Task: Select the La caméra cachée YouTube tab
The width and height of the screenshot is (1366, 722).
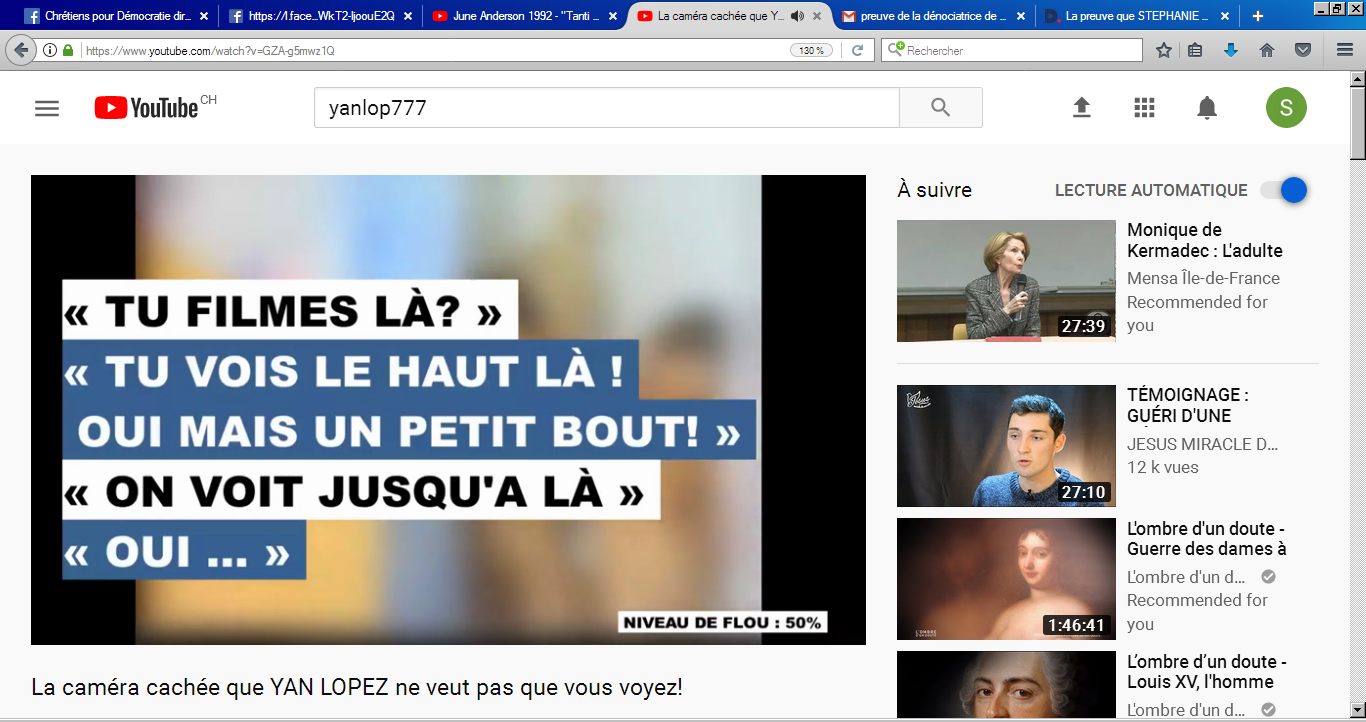Action: [728, 16]
